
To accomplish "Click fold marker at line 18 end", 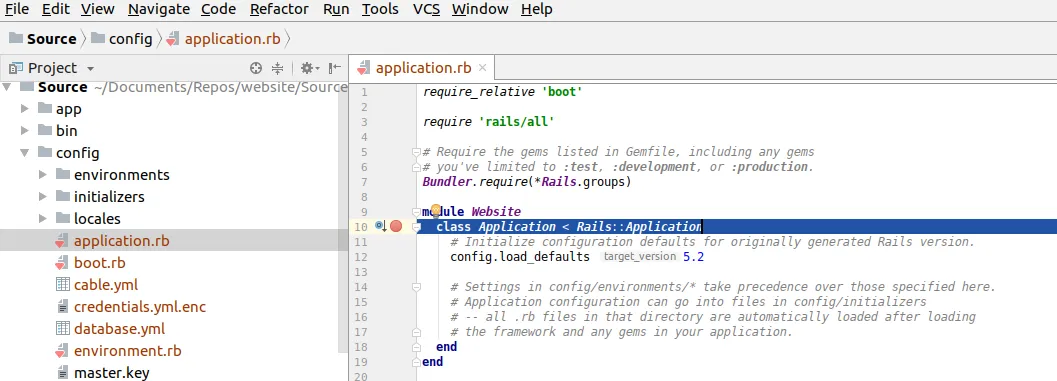I will coord(417,347).
